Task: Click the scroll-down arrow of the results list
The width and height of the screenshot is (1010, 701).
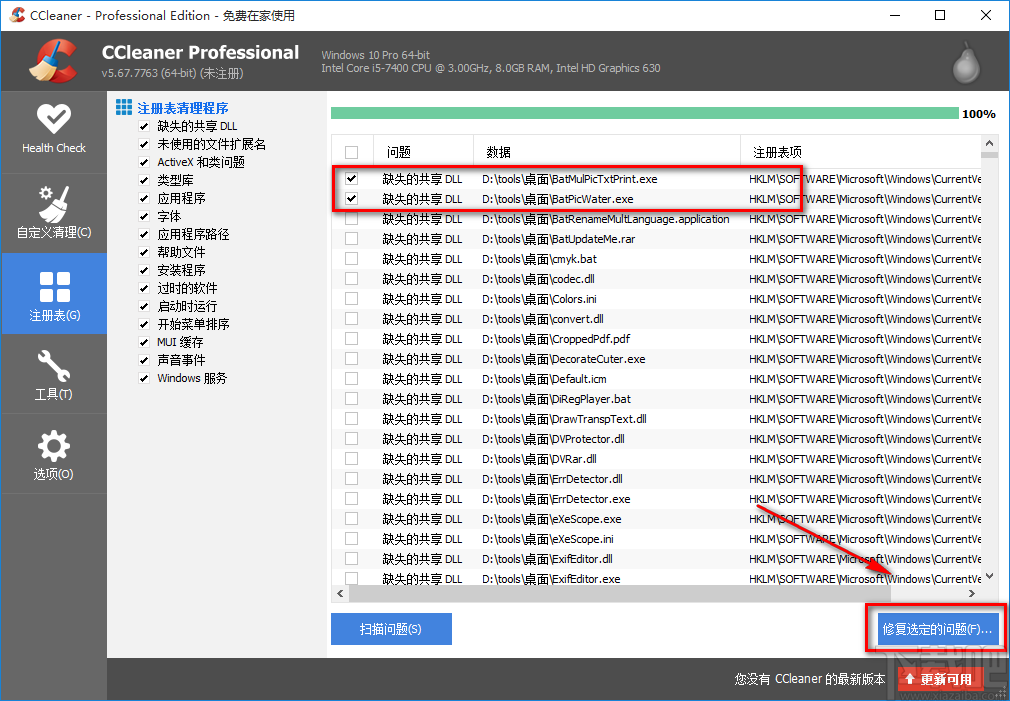Action: coord(989,576)
